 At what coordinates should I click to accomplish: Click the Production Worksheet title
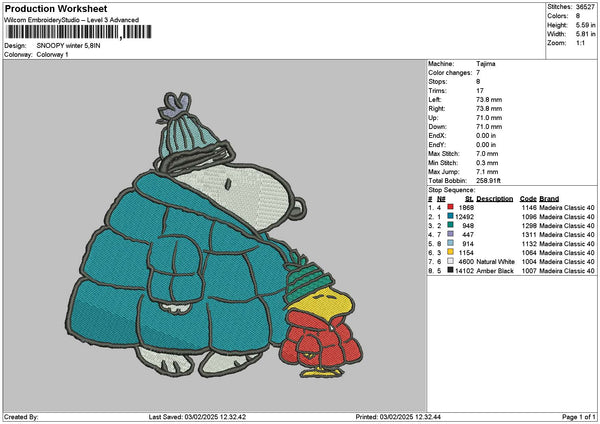pos(56,8)
